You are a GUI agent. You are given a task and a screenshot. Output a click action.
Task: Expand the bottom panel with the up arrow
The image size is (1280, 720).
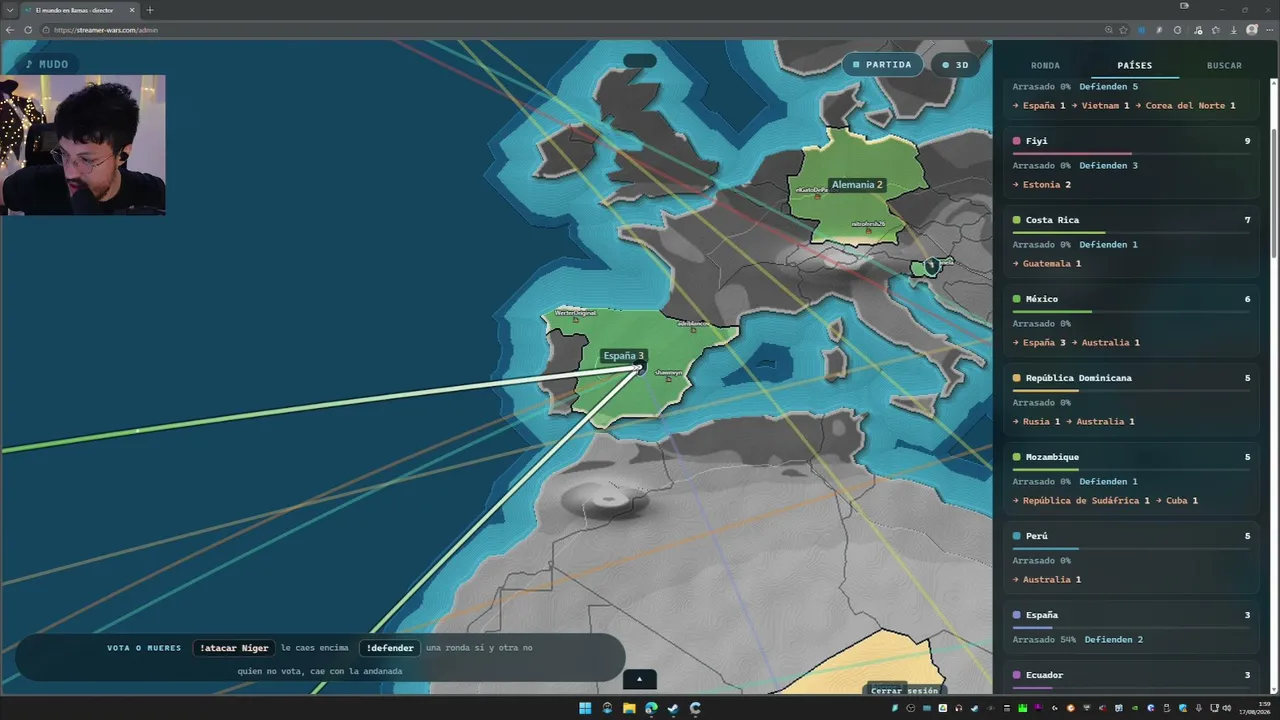pyautogui.click(x=639, y=679)
